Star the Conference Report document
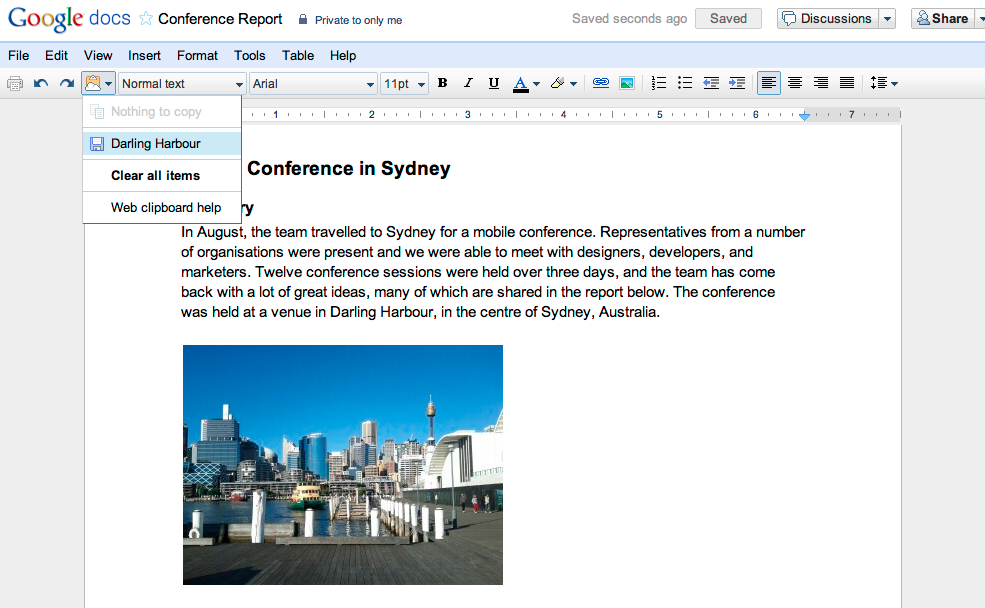The image size is (985, 608). point(146,19)
